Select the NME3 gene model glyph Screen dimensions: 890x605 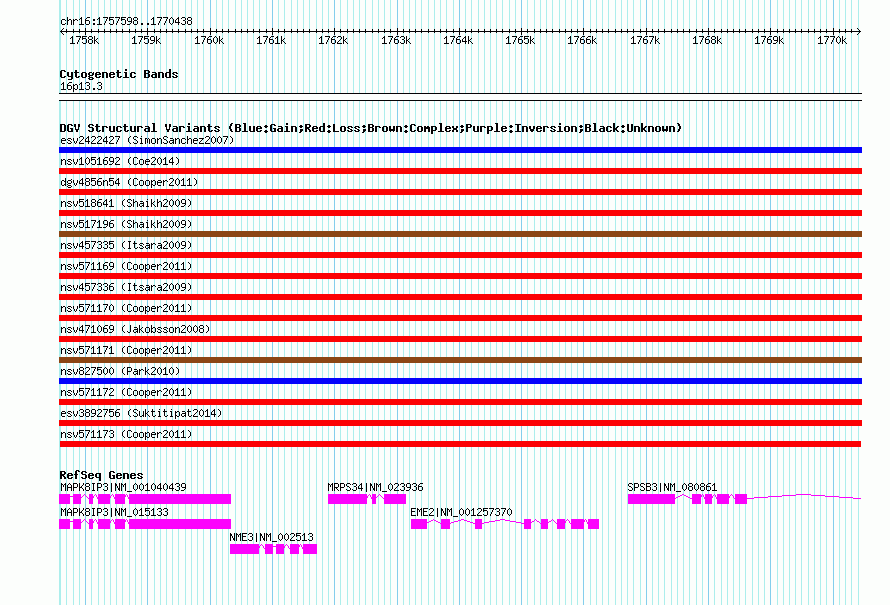click(x=274, y=549)
